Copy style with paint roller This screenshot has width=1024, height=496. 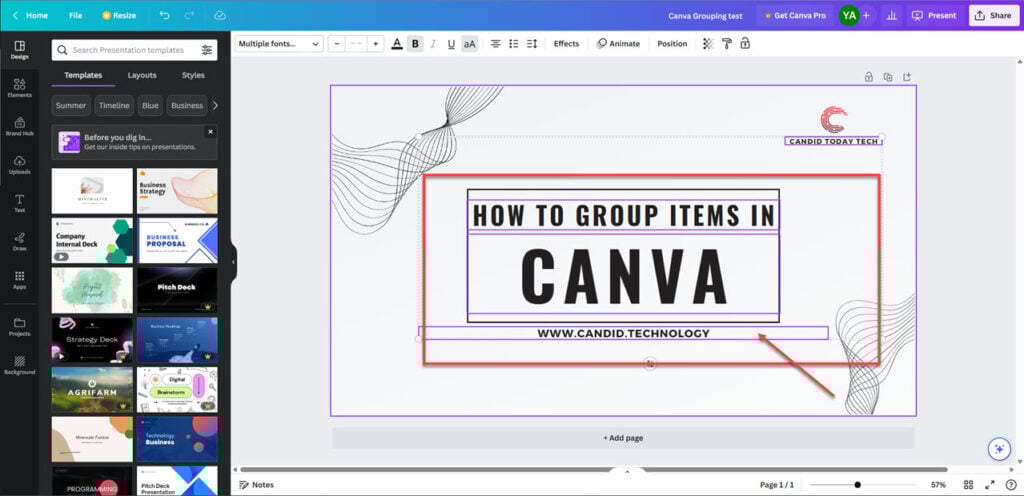(x=727, y=44)
